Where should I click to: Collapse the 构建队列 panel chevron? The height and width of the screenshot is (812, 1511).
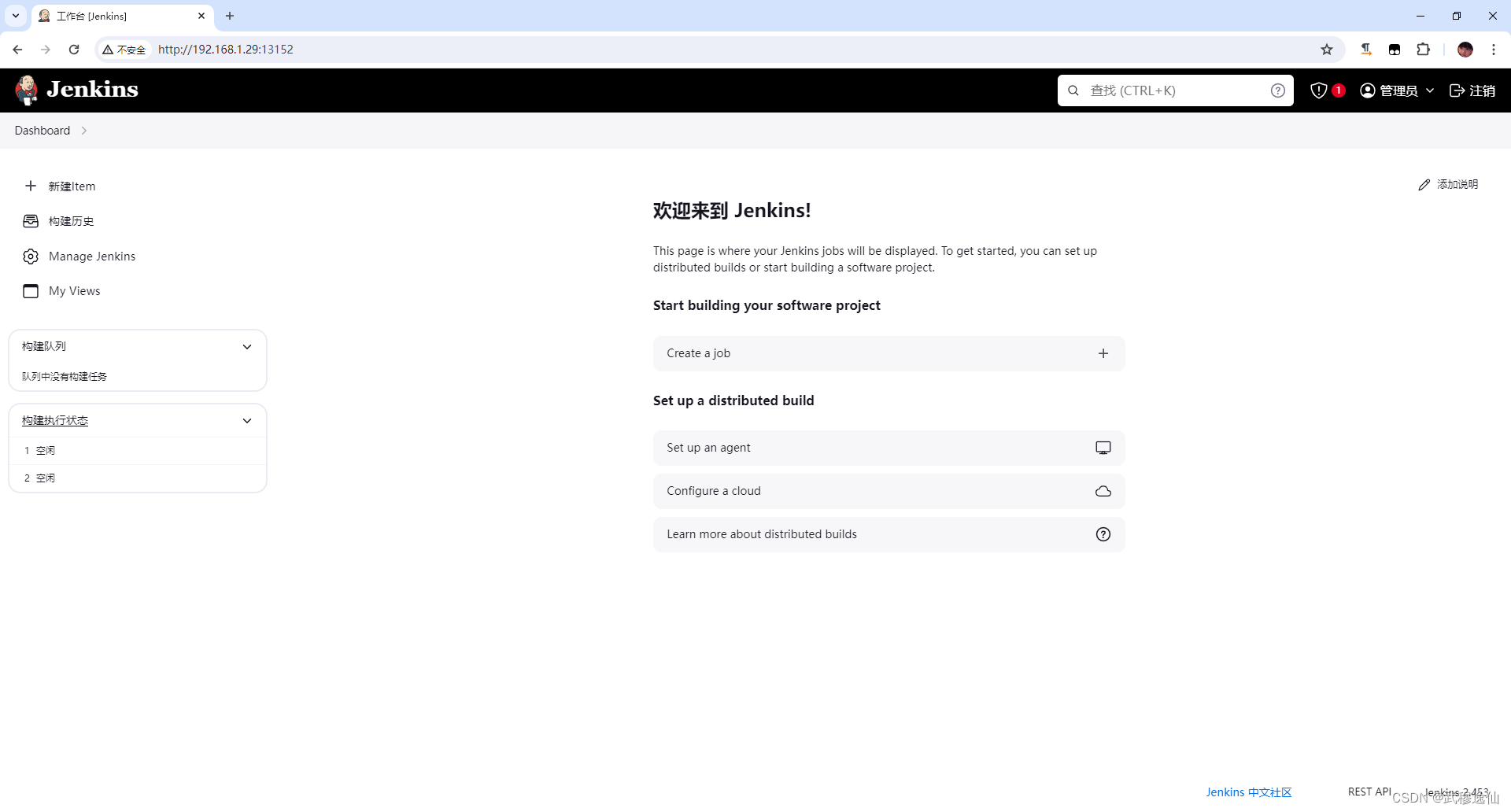tap(247, 346)
